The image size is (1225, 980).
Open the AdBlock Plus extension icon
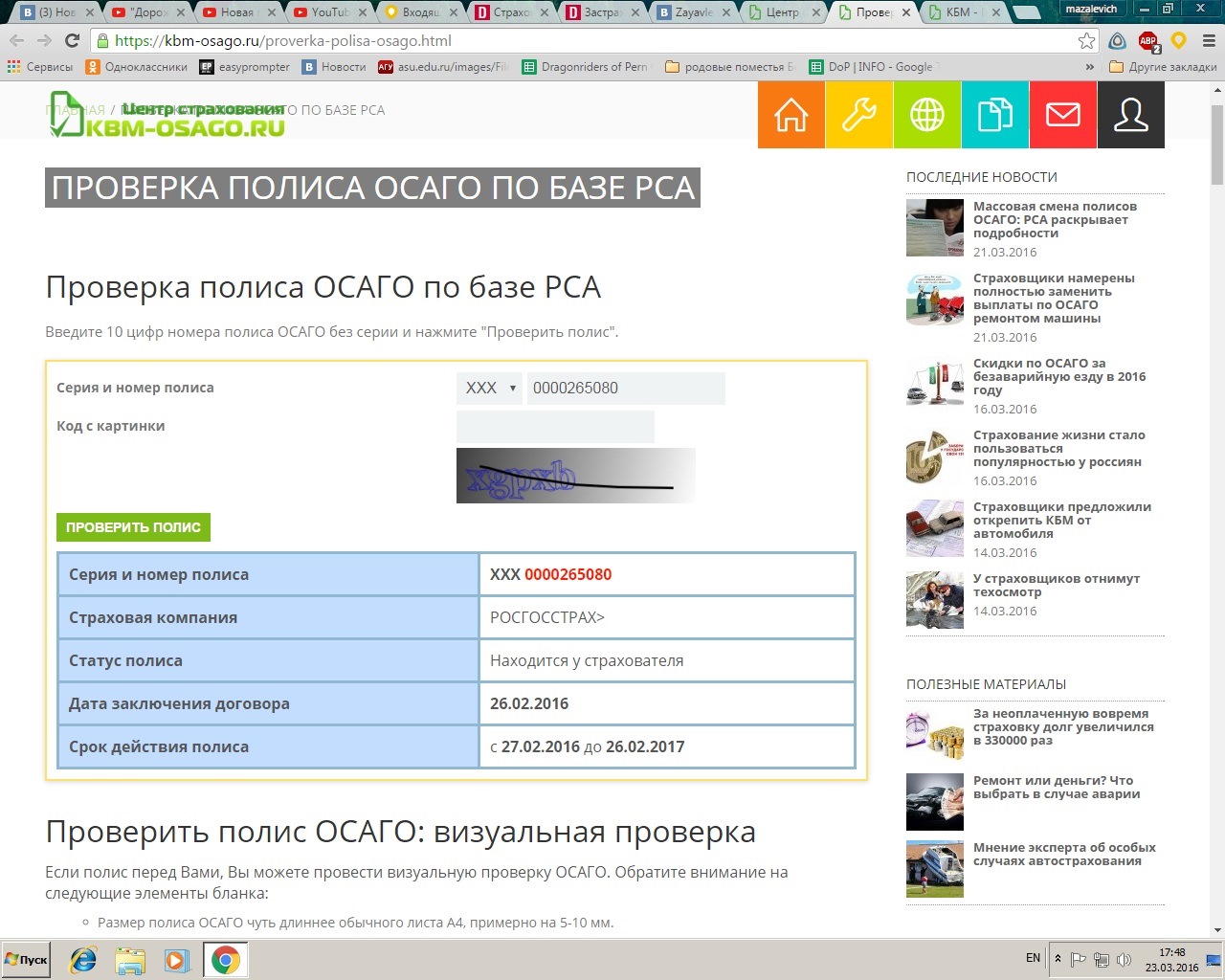click(x=1148, y=41)
